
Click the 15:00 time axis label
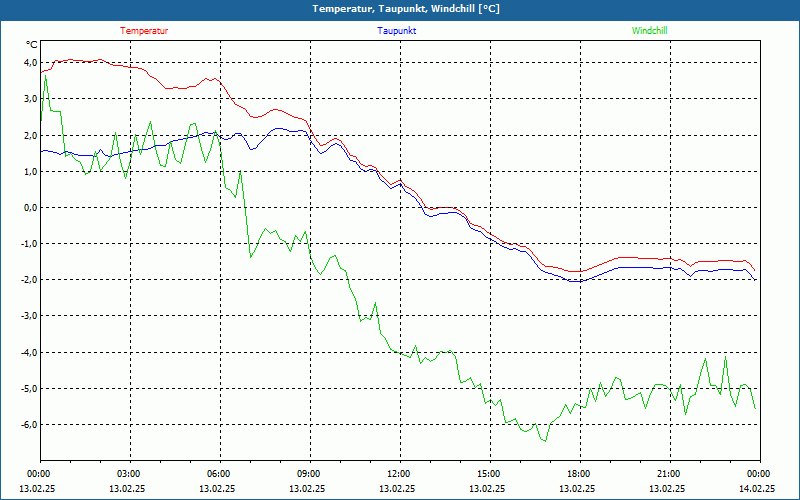488,474
